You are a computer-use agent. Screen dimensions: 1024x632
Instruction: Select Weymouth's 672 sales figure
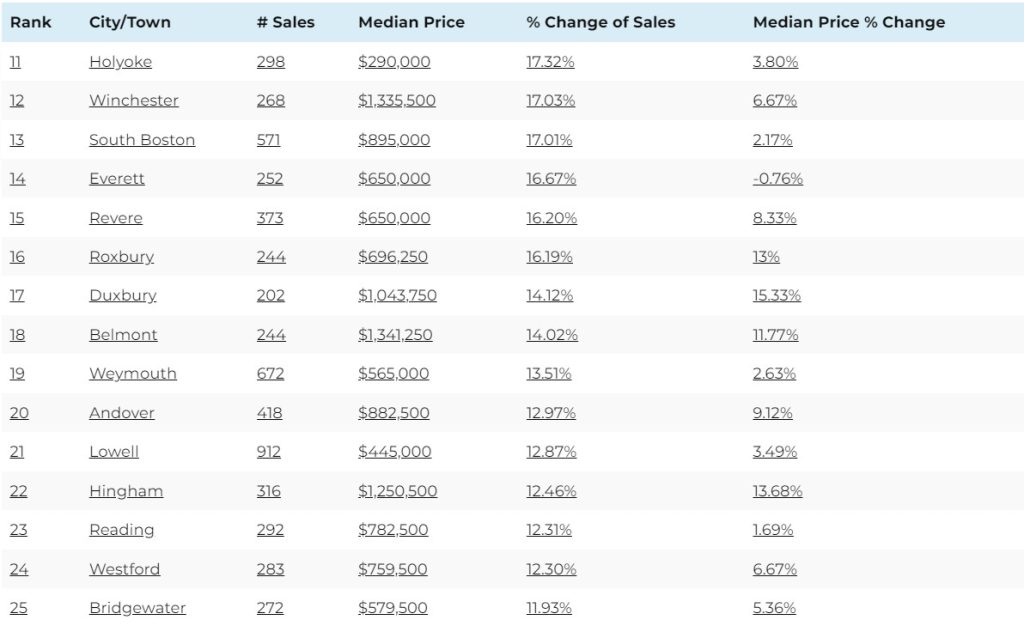click(270, 373)
